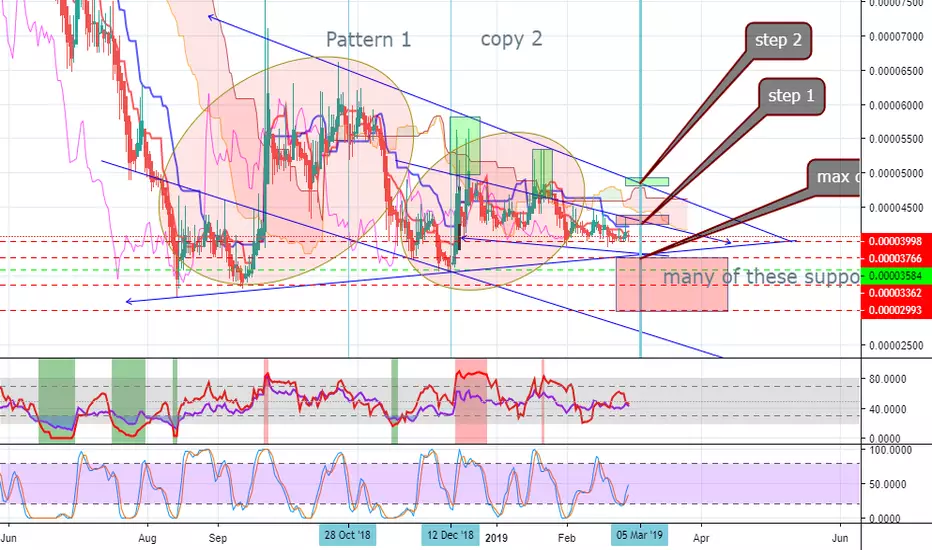Click the 80.0000 oscillator scale value

pyautogui.click(x=887, y=379)
